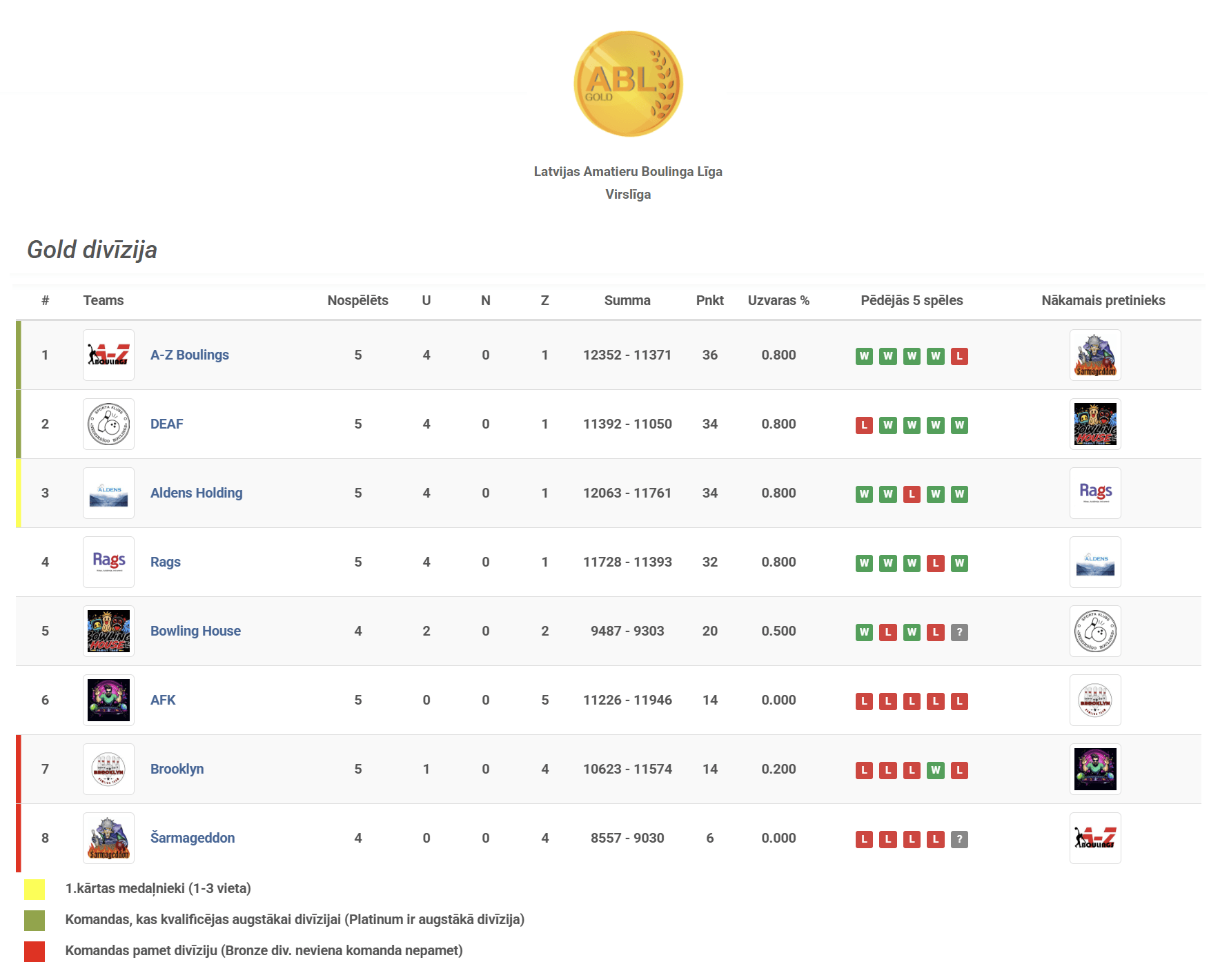The width and height of the screenshot is (1209, 980).
Task: Select Brooklyn logo in Teams column
Action: click(x=108, y=769)
